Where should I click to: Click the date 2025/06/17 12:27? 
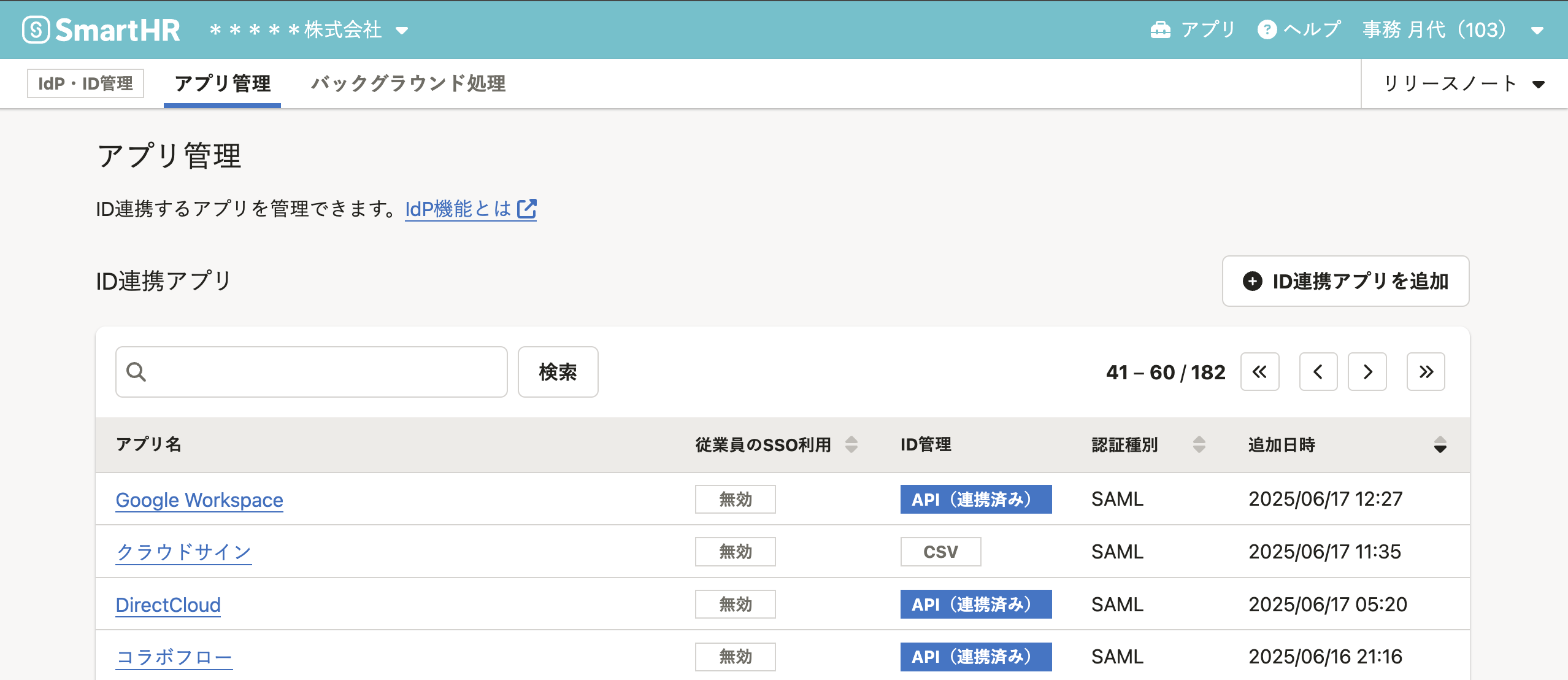coord(1326,499)
